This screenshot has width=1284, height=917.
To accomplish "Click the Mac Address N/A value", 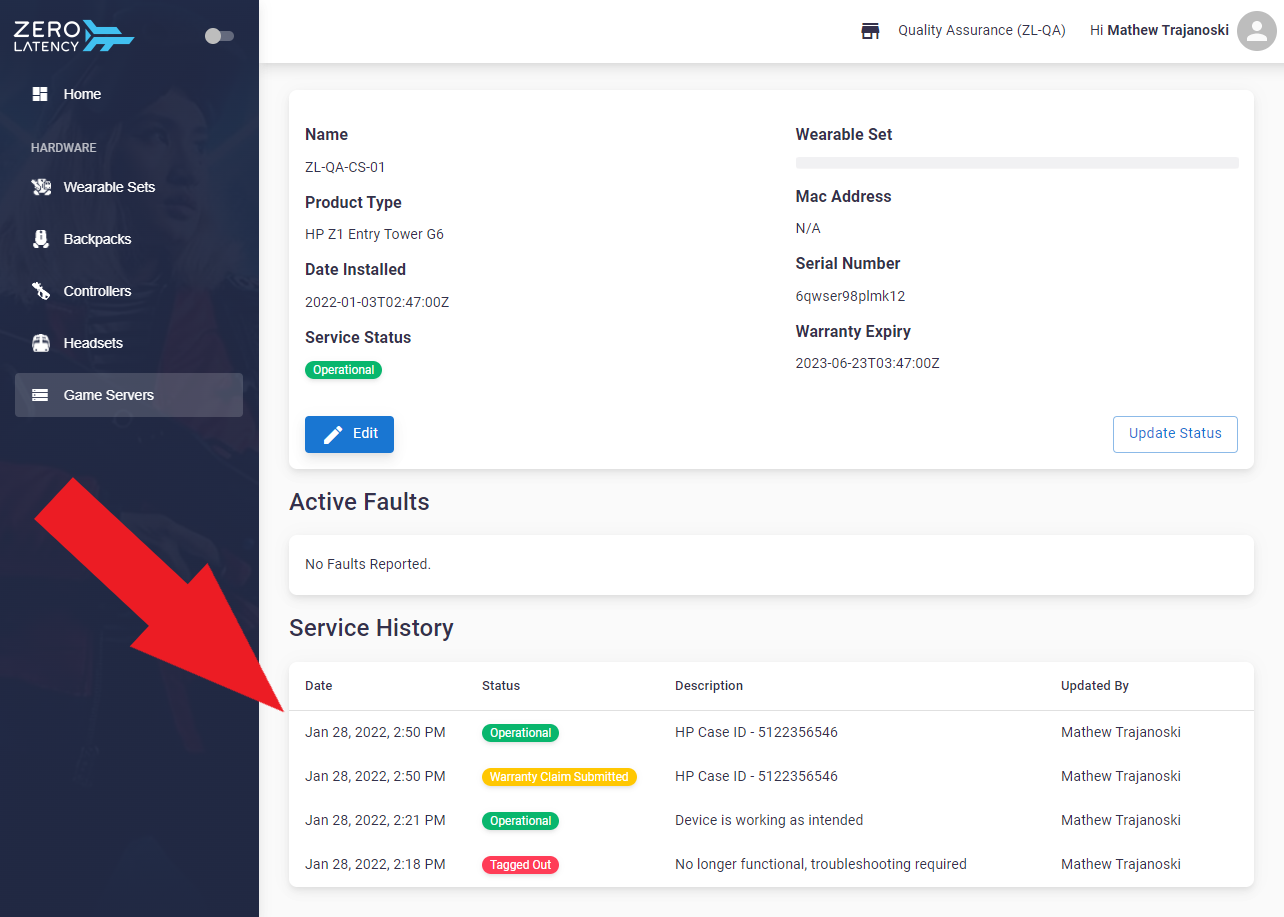I will [808, 228].
